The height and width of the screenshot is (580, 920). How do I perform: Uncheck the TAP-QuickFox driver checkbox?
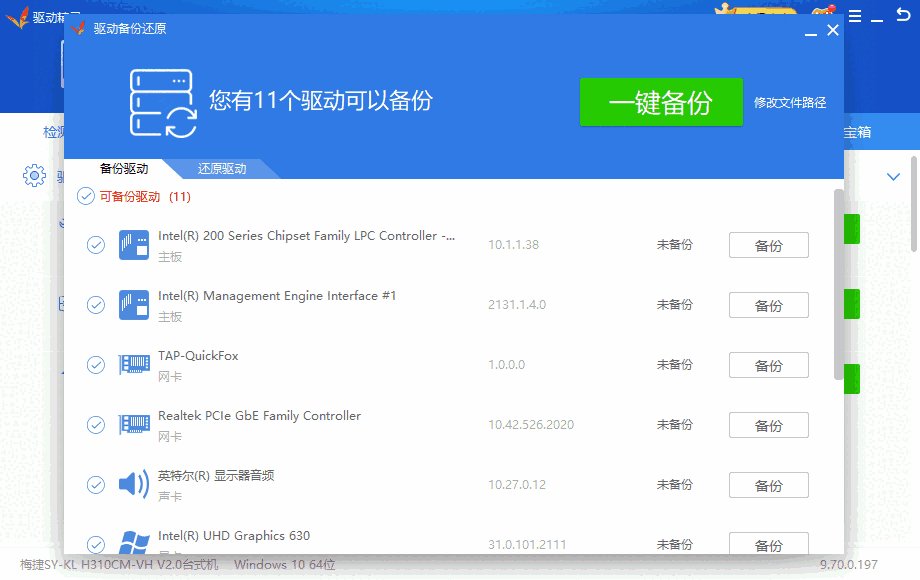click(x=96, y=365)
